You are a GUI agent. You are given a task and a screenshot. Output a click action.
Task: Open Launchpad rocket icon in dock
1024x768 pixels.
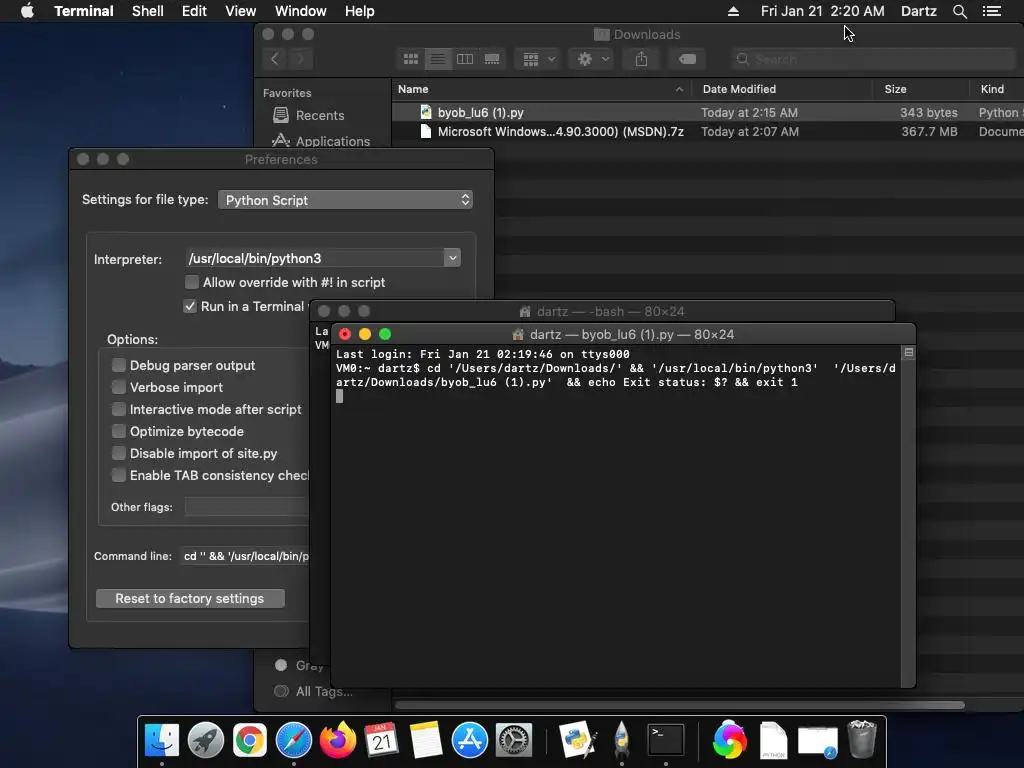tap(206, 741)
